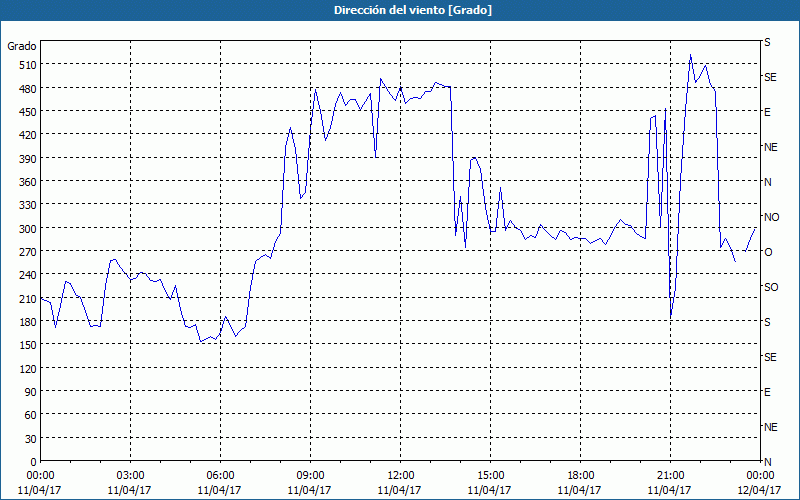Viewport: 800px width, 500px height.
Task: Click the 150 y-axis value
Action: 28,345
